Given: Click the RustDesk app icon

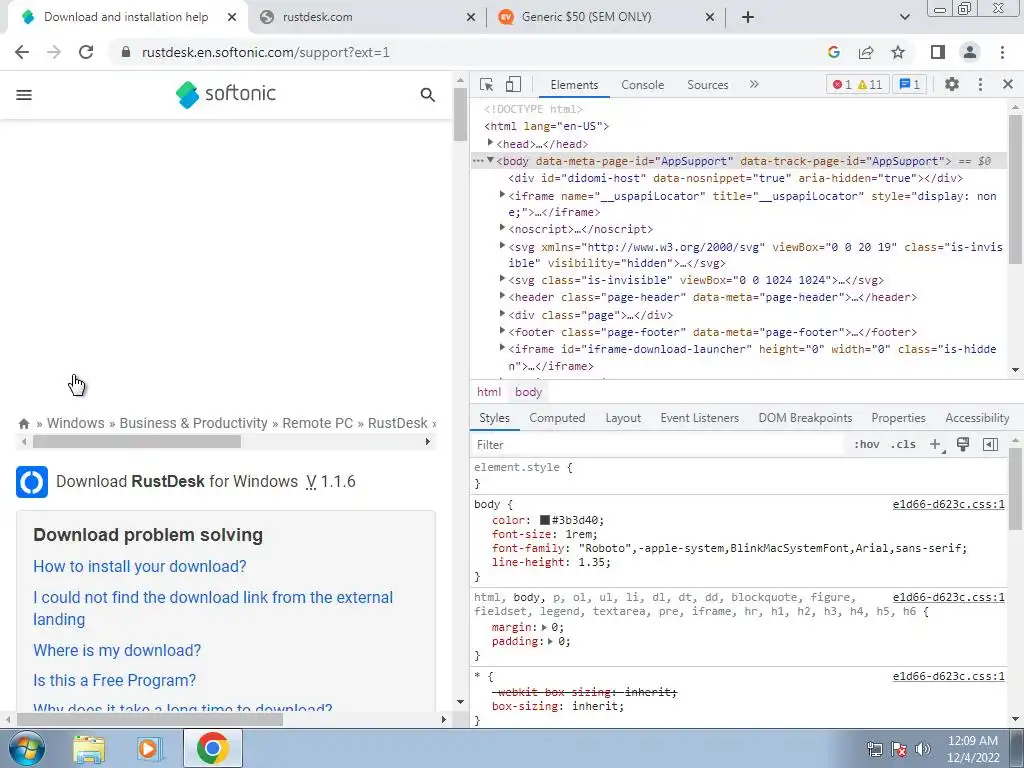Looking at the screenshot, I should 32,482.
